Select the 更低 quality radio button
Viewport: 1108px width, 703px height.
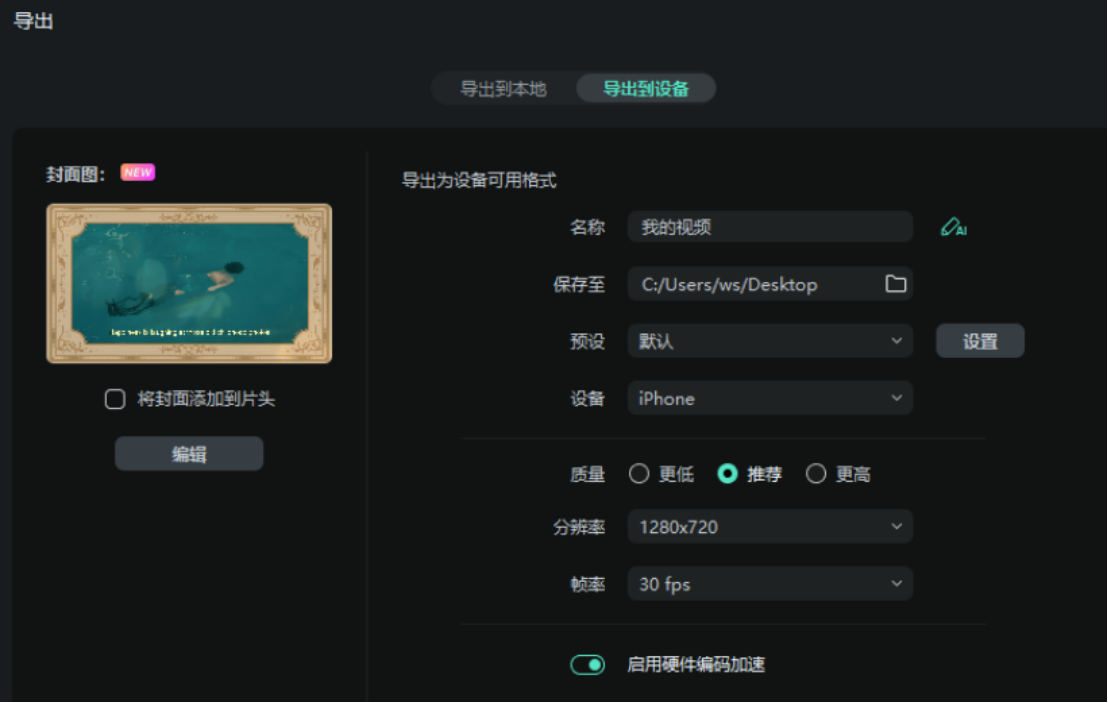639,473
